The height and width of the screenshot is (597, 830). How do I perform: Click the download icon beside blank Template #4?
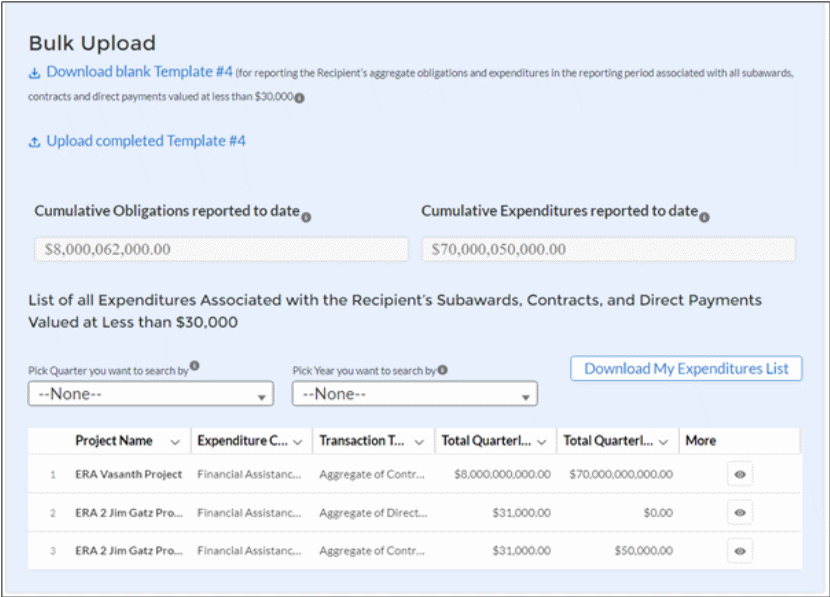(x=34, y=73)
